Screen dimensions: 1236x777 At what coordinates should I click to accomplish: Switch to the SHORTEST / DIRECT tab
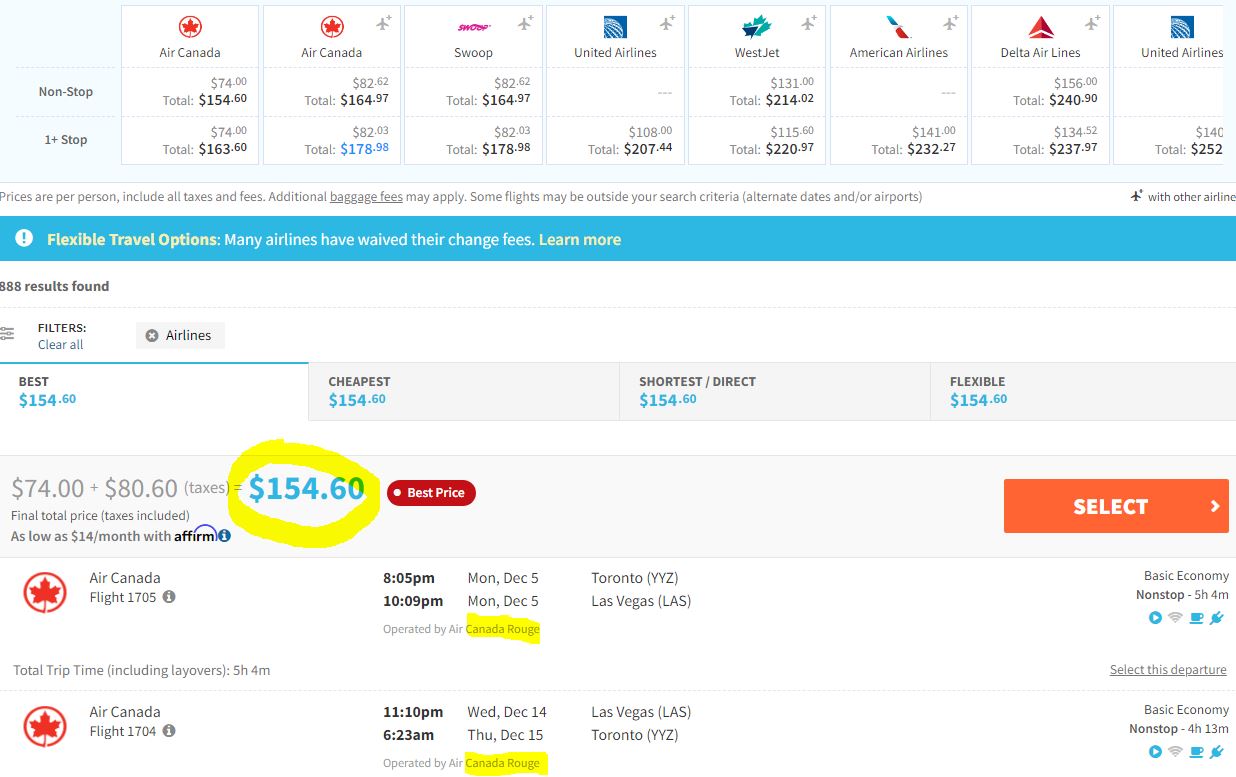click(775, 390)
